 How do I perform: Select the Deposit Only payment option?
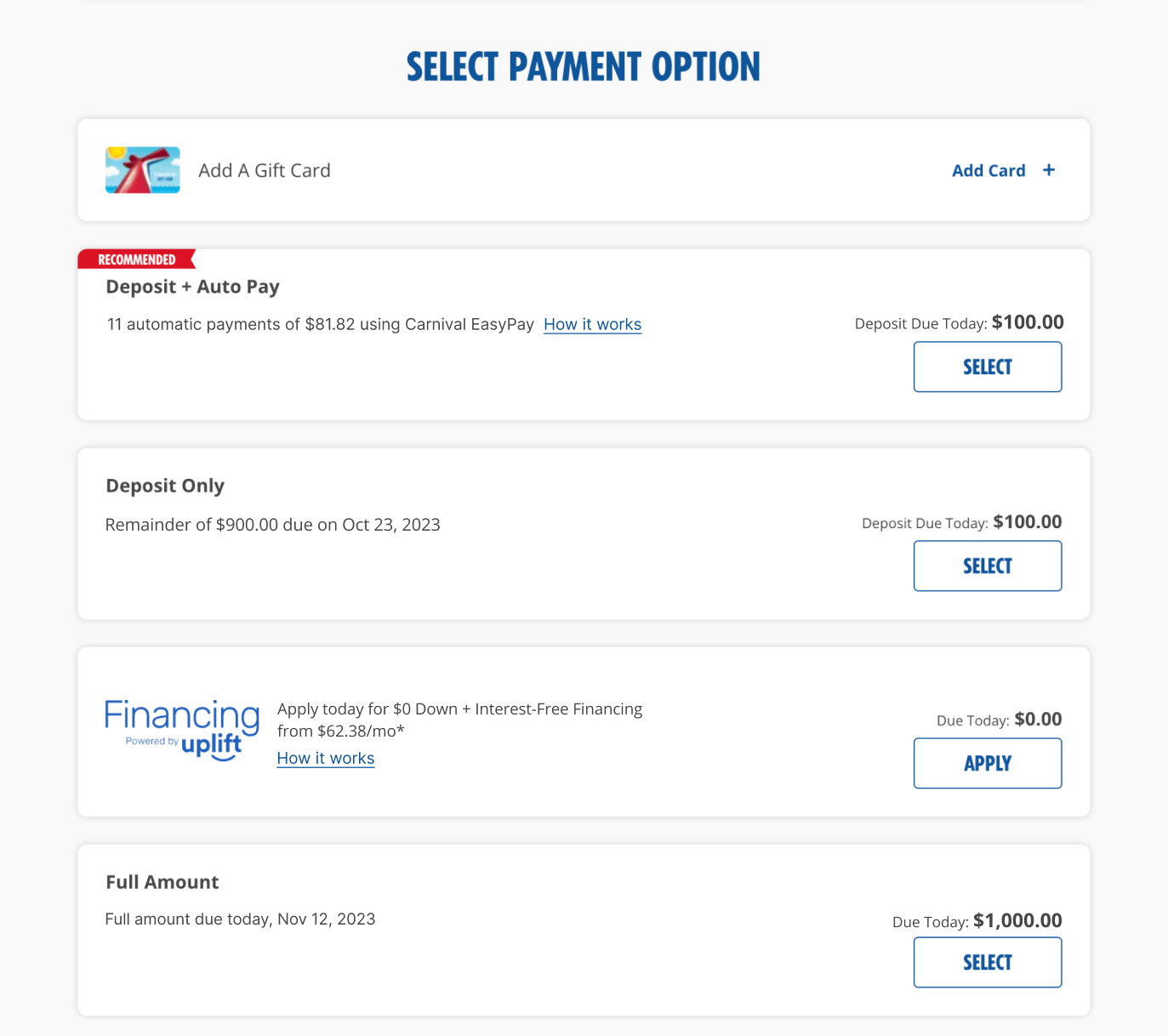pos(987,566)
